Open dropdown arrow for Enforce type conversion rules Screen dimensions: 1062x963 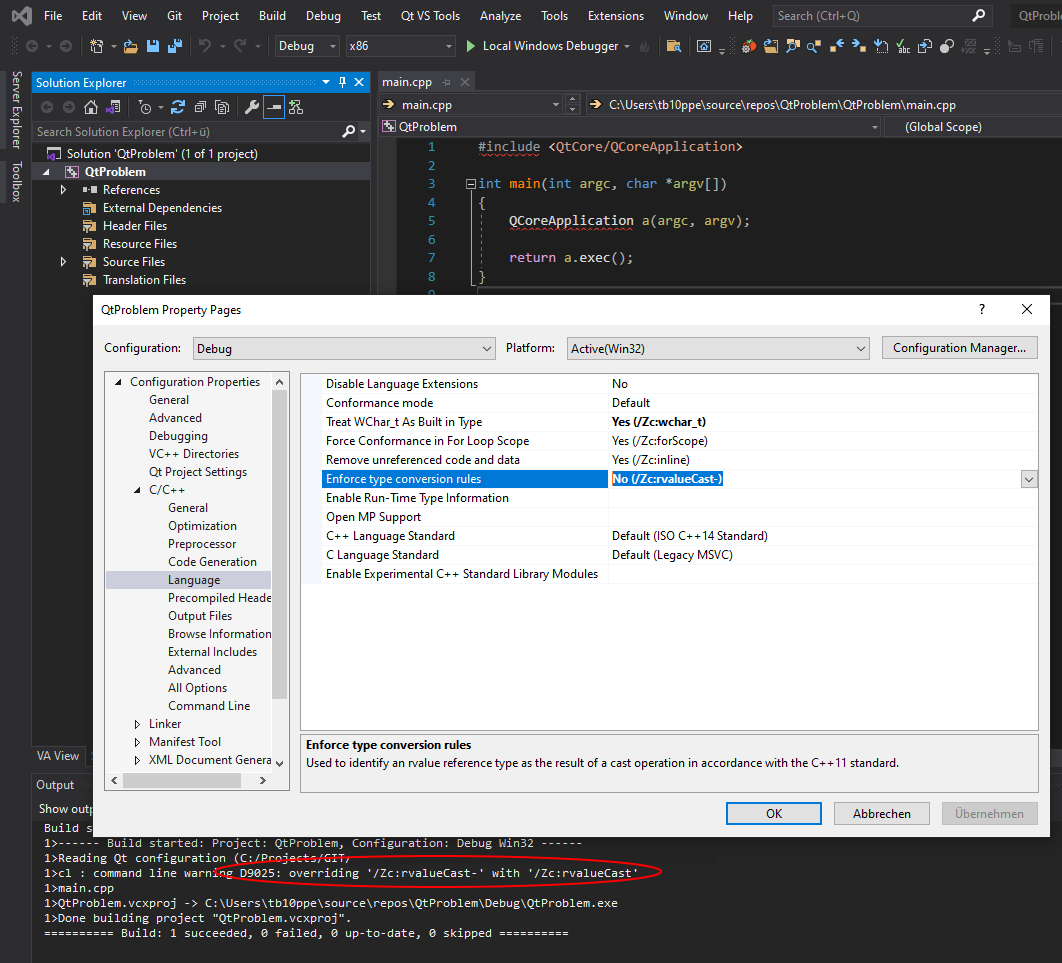1029,479
